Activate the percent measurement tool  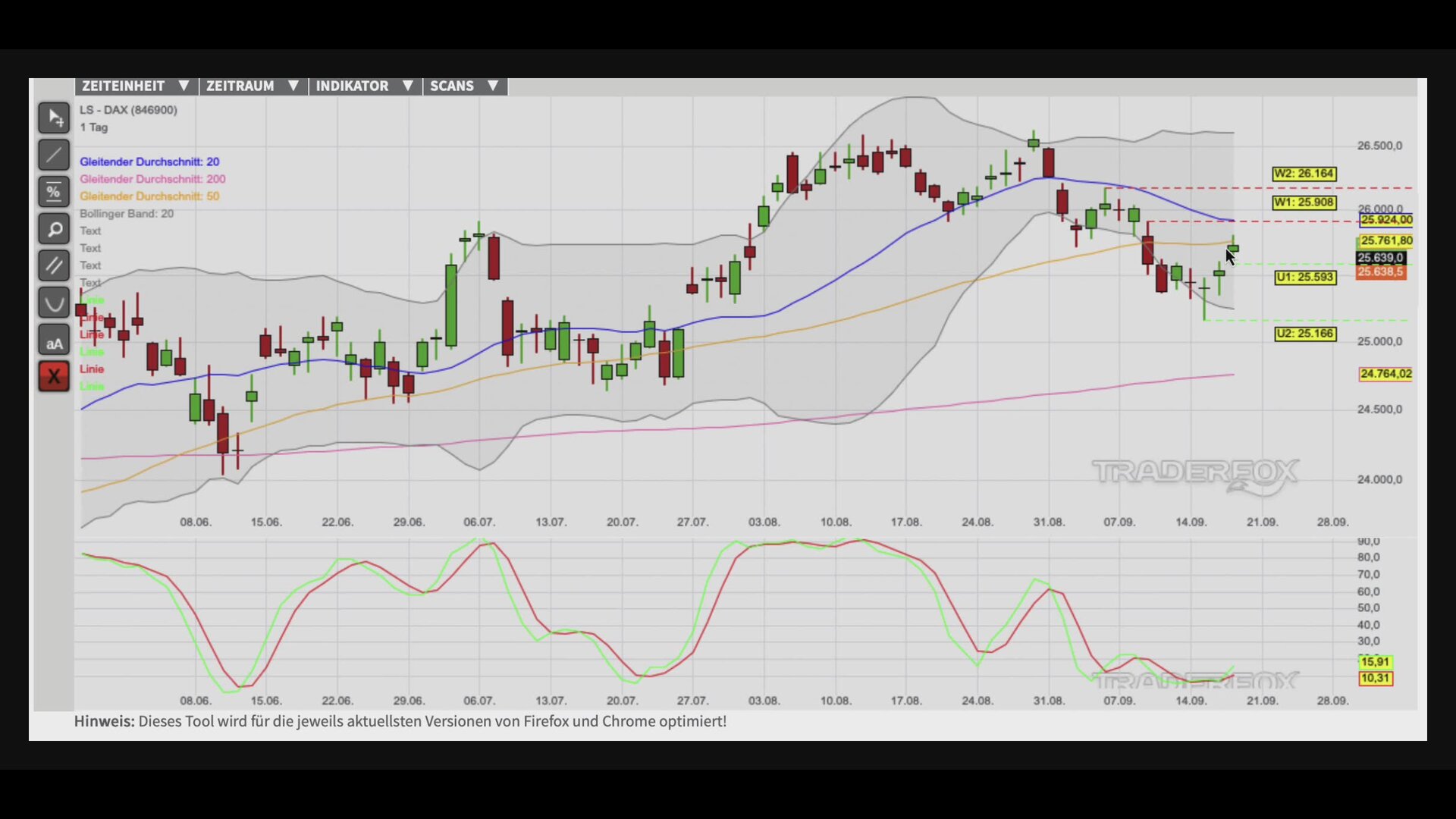pos(54,192)
